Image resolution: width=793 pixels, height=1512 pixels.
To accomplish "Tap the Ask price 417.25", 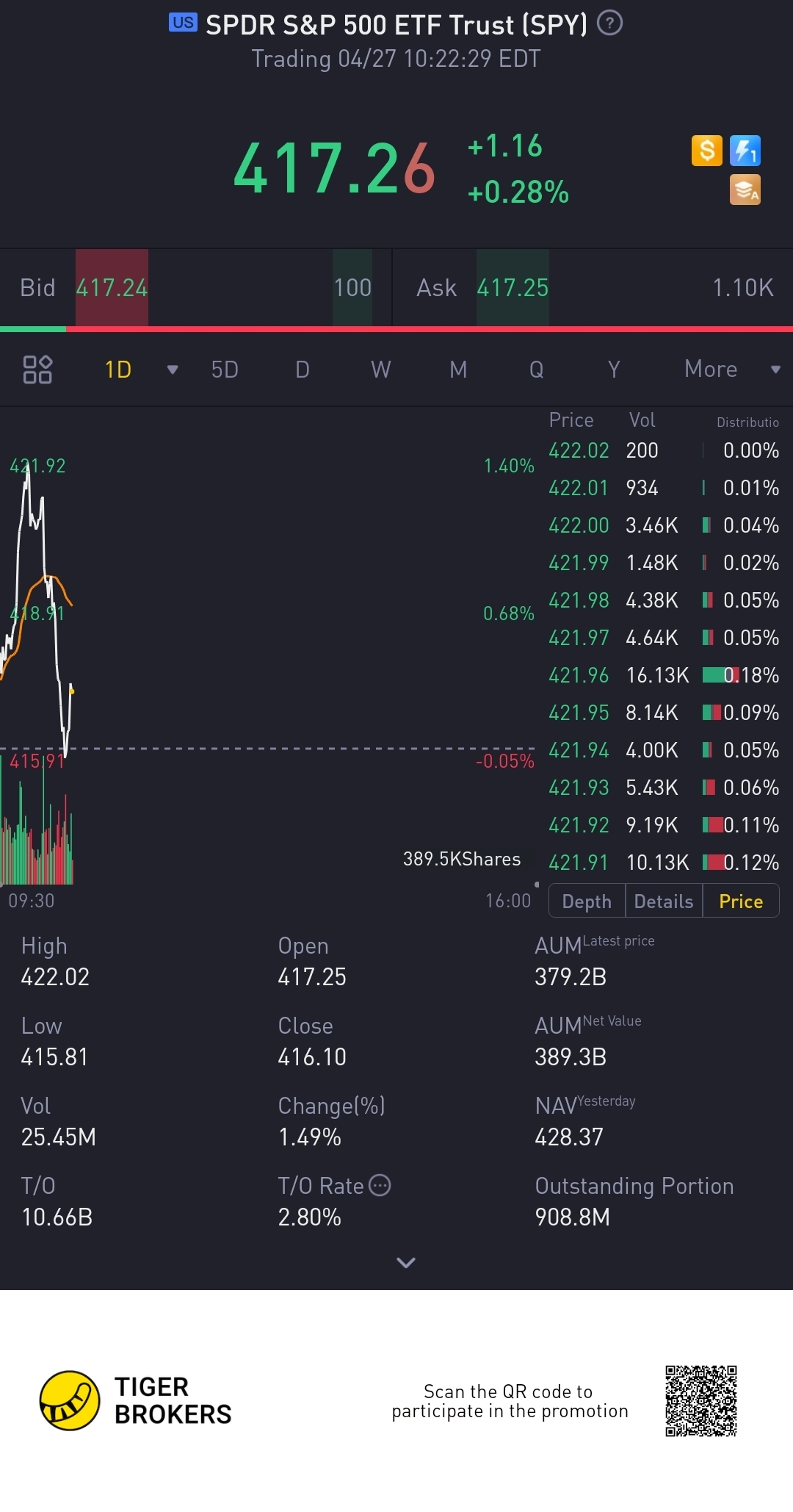I will coord(513,288).
